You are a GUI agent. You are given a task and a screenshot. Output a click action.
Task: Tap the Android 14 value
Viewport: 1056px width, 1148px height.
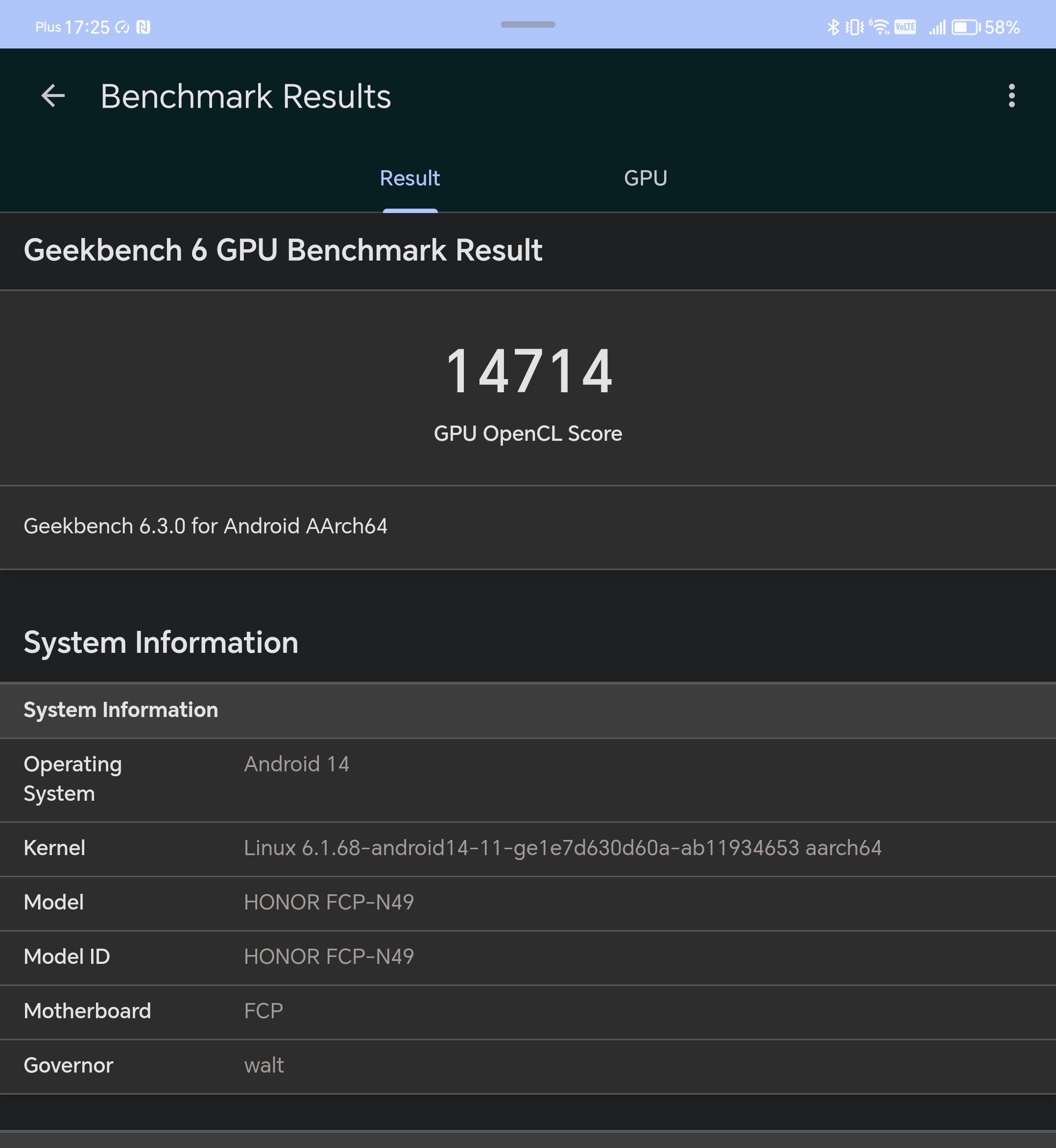tap(296, 764)
